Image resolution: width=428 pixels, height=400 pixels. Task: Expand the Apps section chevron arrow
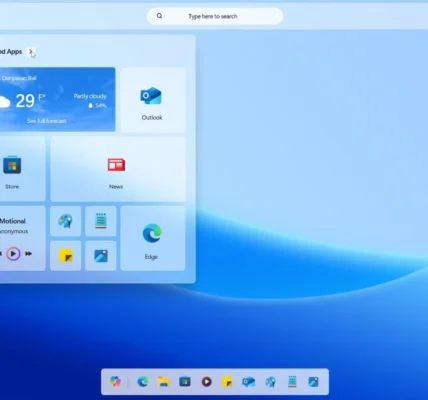[x=30, y=52]
